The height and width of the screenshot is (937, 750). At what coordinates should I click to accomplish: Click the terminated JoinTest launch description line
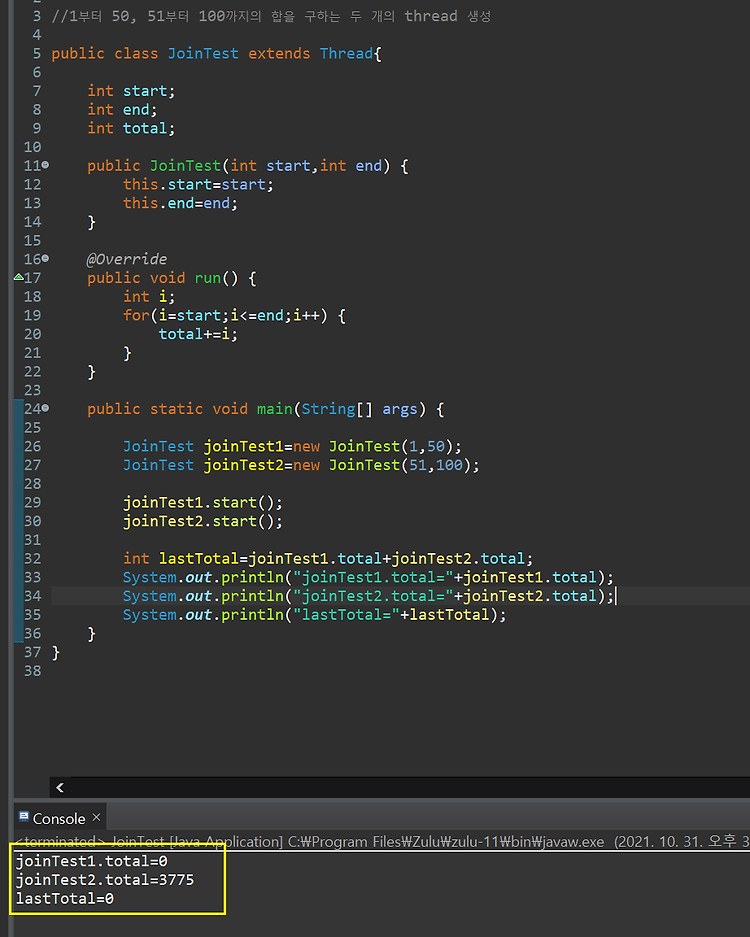click(x=382, y=841)
